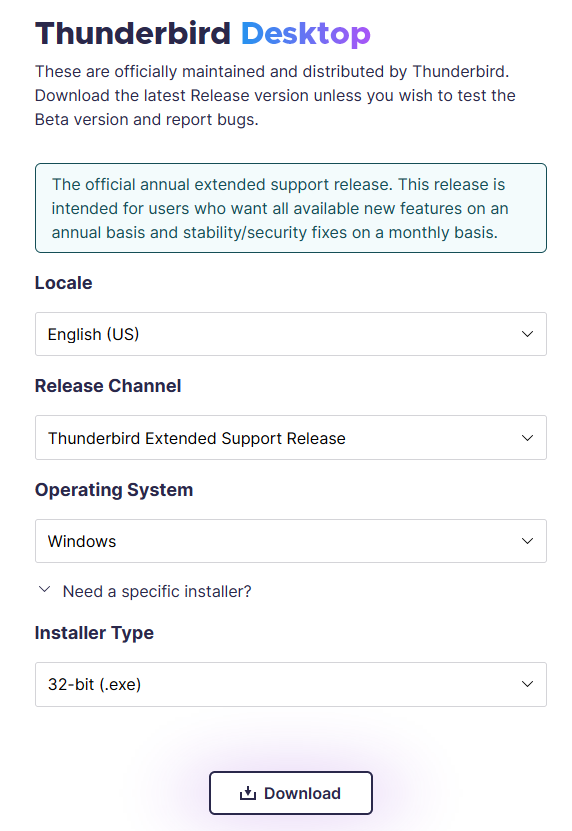Click the "Thunderbird" heading word
Viewport: 572px width, 831px height.
coord(133,33)
